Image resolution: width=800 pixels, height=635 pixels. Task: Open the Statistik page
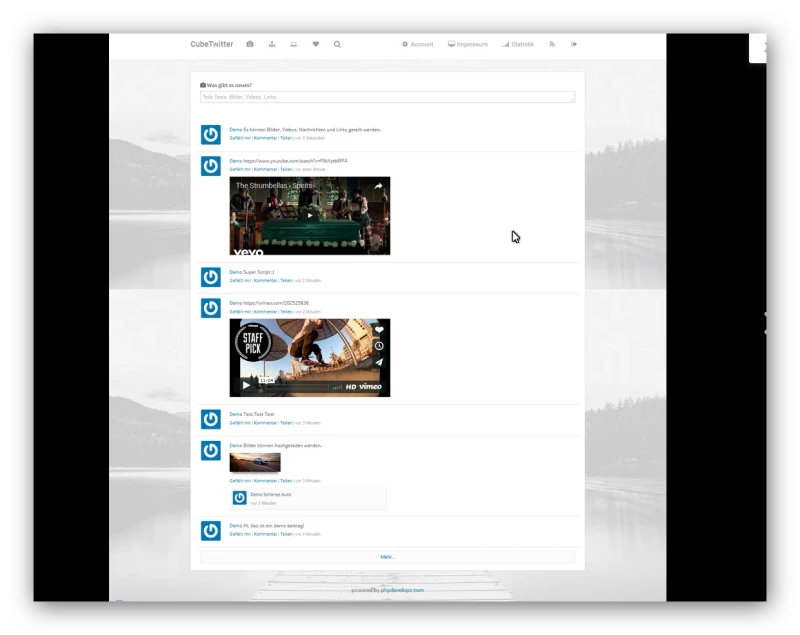pyautogui.click(x=518, y=44)
